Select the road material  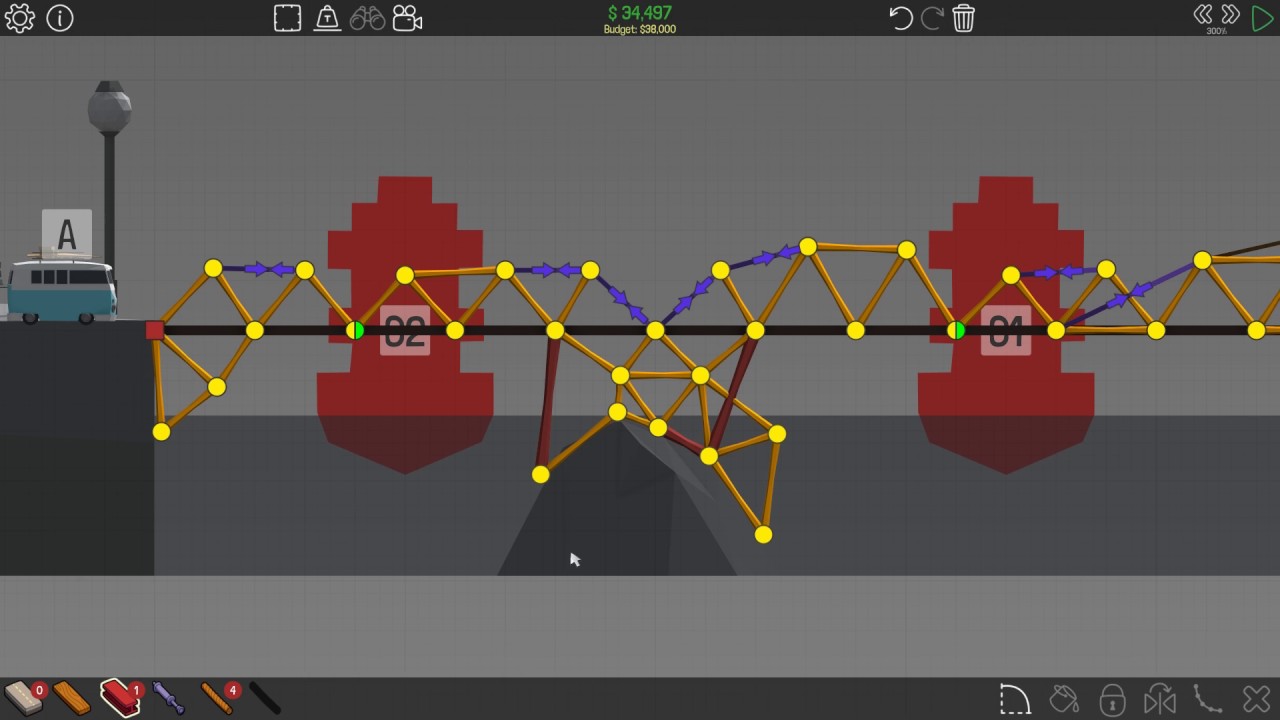point(23,698)
